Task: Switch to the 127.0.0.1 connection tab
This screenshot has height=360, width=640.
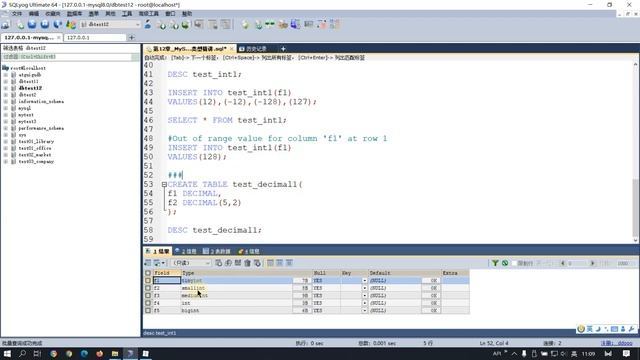Action: point(95,38)
